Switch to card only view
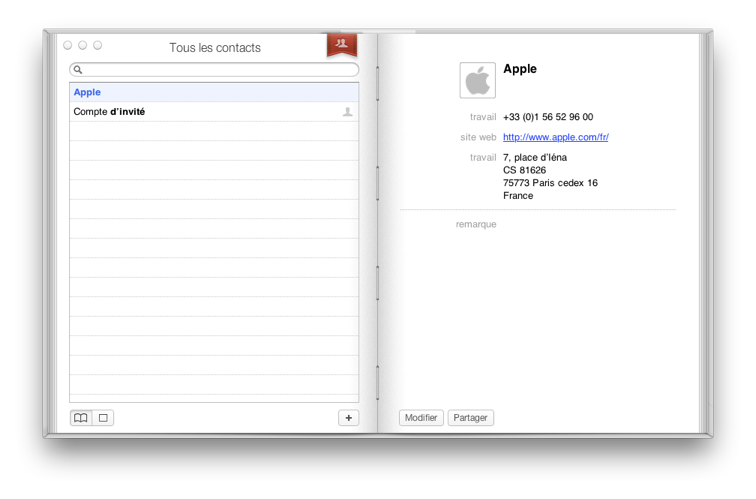Screen dimensions: 756x499 pos(103,418)
